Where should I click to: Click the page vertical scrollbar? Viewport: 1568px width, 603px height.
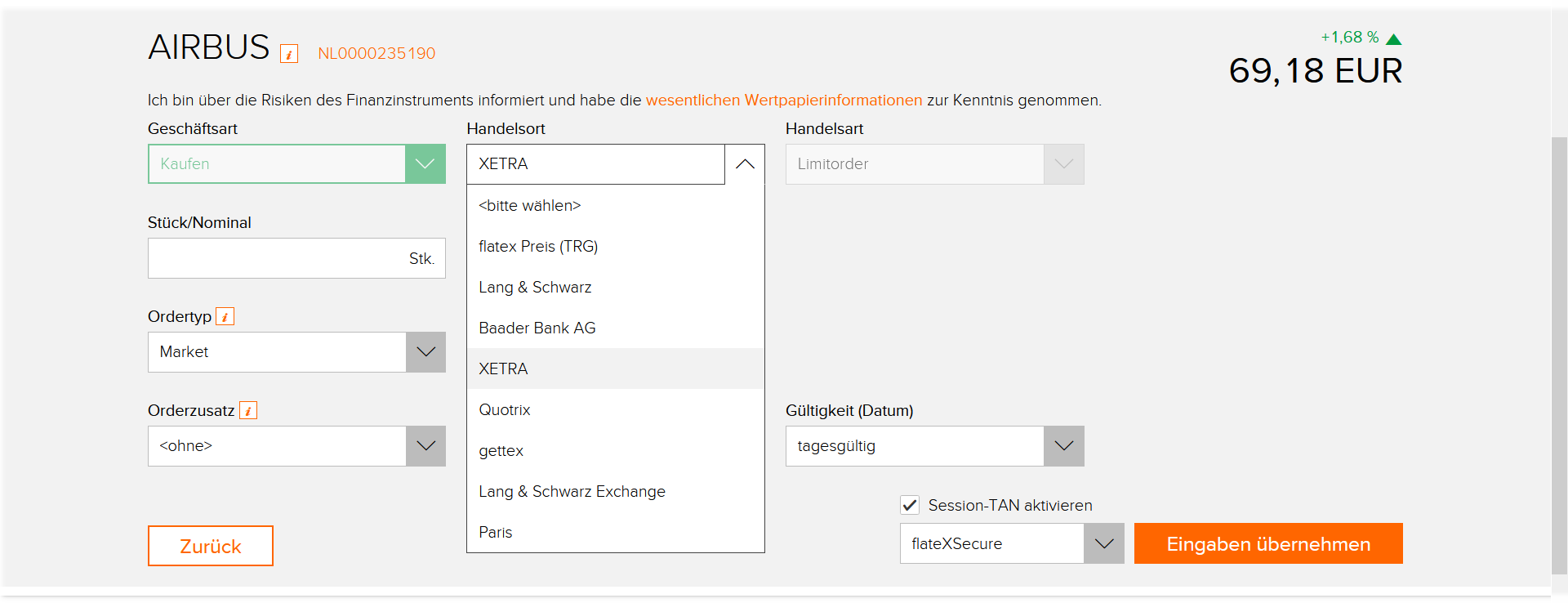pos(1559,355)
